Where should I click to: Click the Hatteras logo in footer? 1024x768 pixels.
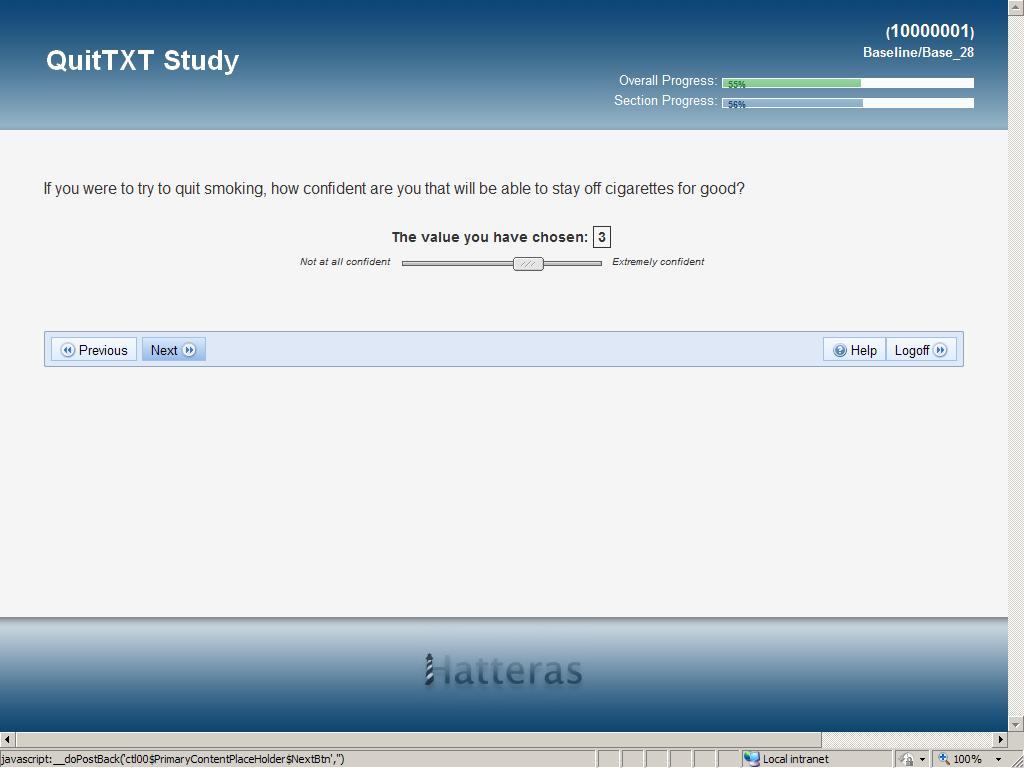tap(503, 671)
